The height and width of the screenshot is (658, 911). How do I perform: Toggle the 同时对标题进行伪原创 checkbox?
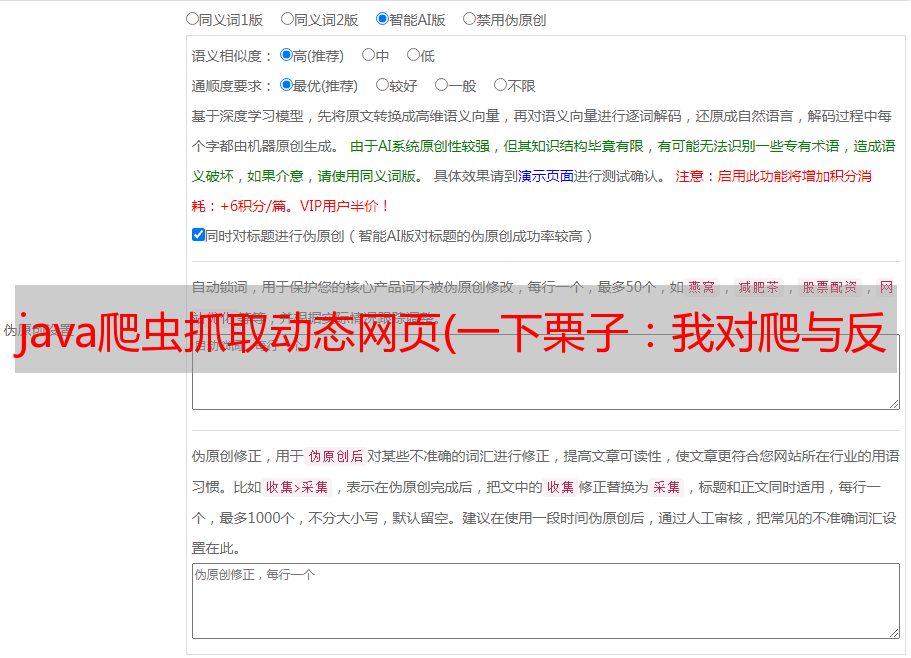point(198,235)
